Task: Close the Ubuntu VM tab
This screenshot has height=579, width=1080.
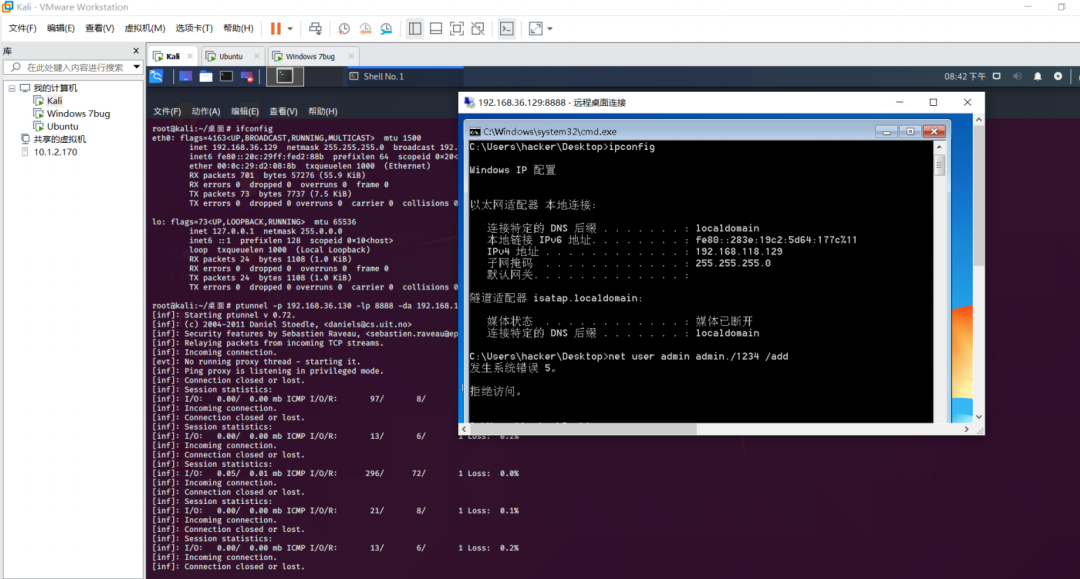Action: (256, 56)
